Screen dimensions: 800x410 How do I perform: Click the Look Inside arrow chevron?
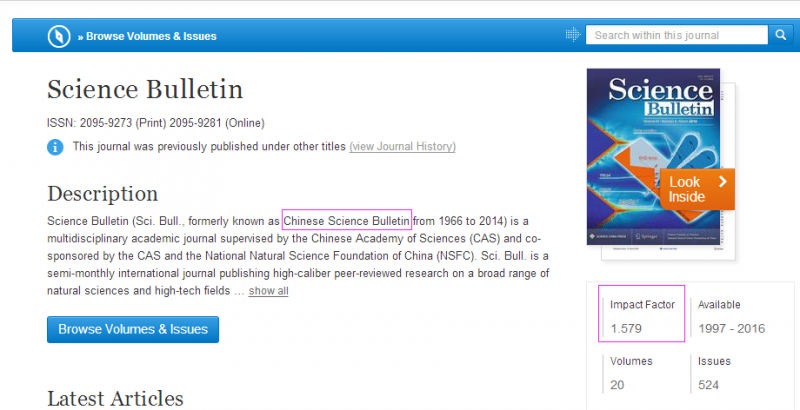722,182
